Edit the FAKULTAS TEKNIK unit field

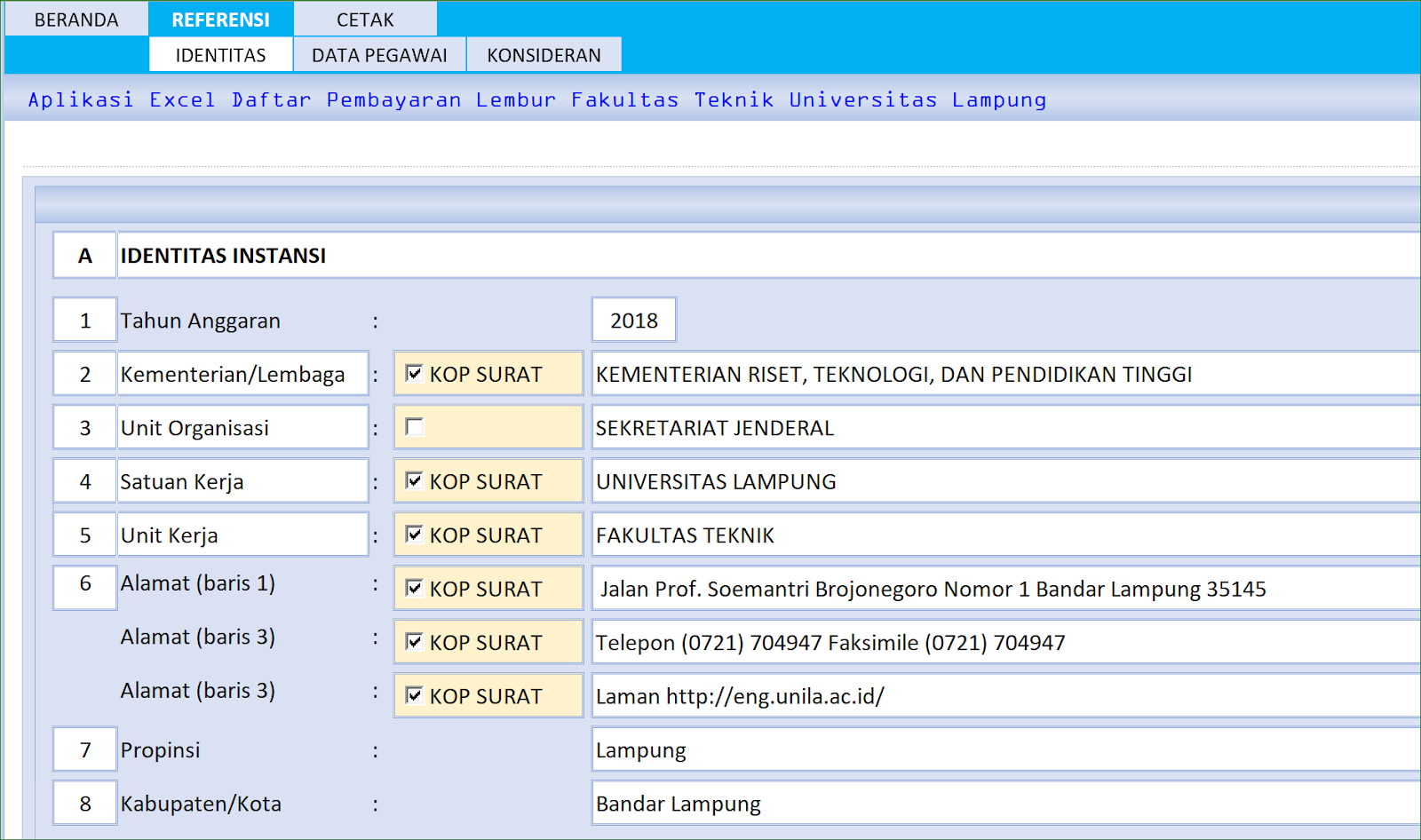(x=888, y=534)
